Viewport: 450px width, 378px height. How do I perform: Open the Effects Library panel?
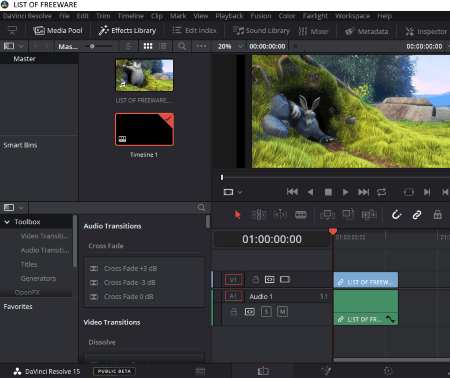point(127,31)
